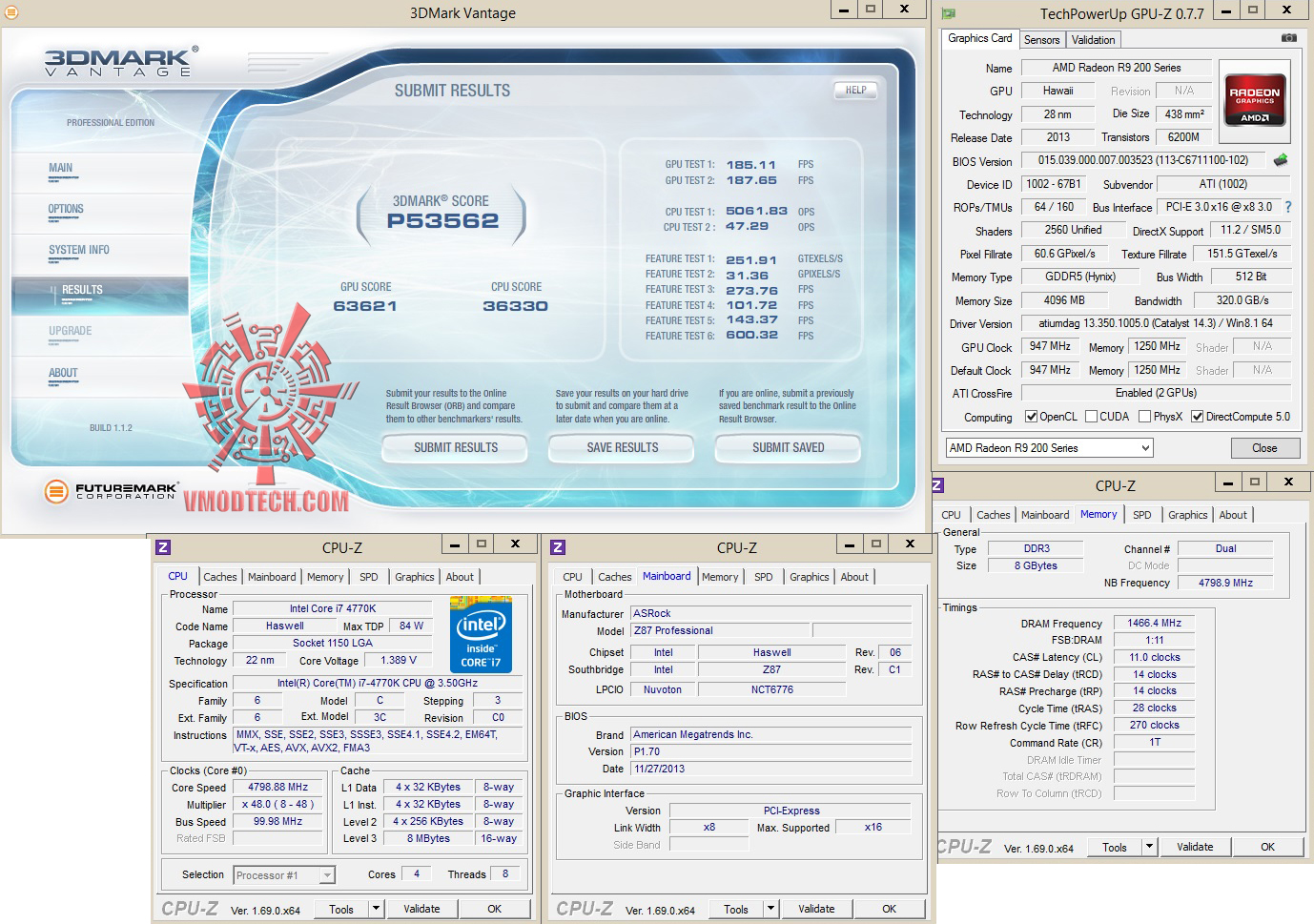Viewport: 1314px width, 924px height.
Task: Click OK in the CPU-Z Mainboard window
Action: [x=889, y=909]
